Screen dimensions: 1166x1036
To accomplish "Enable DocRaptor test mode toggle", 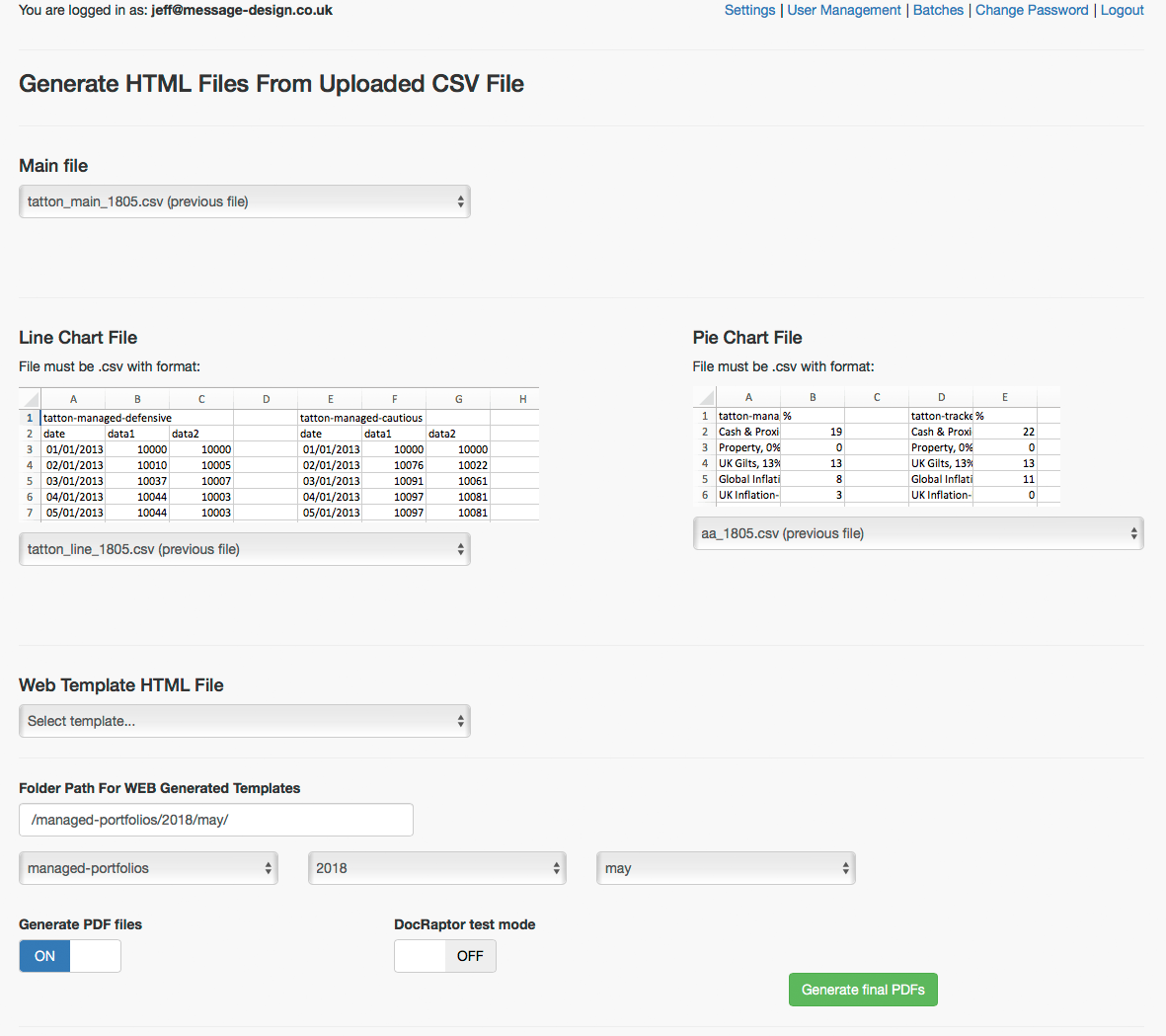I will tap(444, 956).
